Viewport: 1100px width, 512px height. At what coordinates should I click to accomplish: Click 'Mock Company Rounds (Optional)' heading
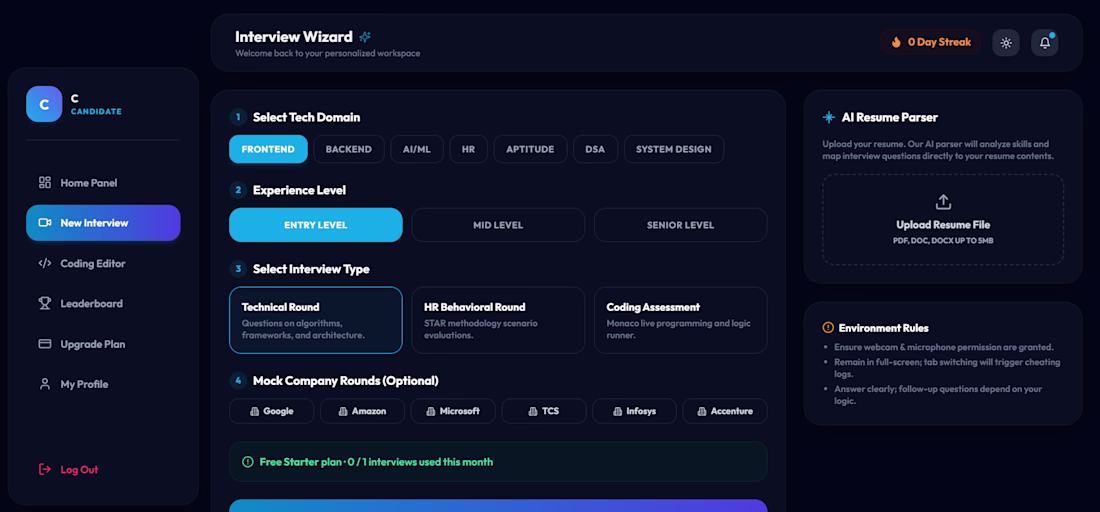point(346,381)
